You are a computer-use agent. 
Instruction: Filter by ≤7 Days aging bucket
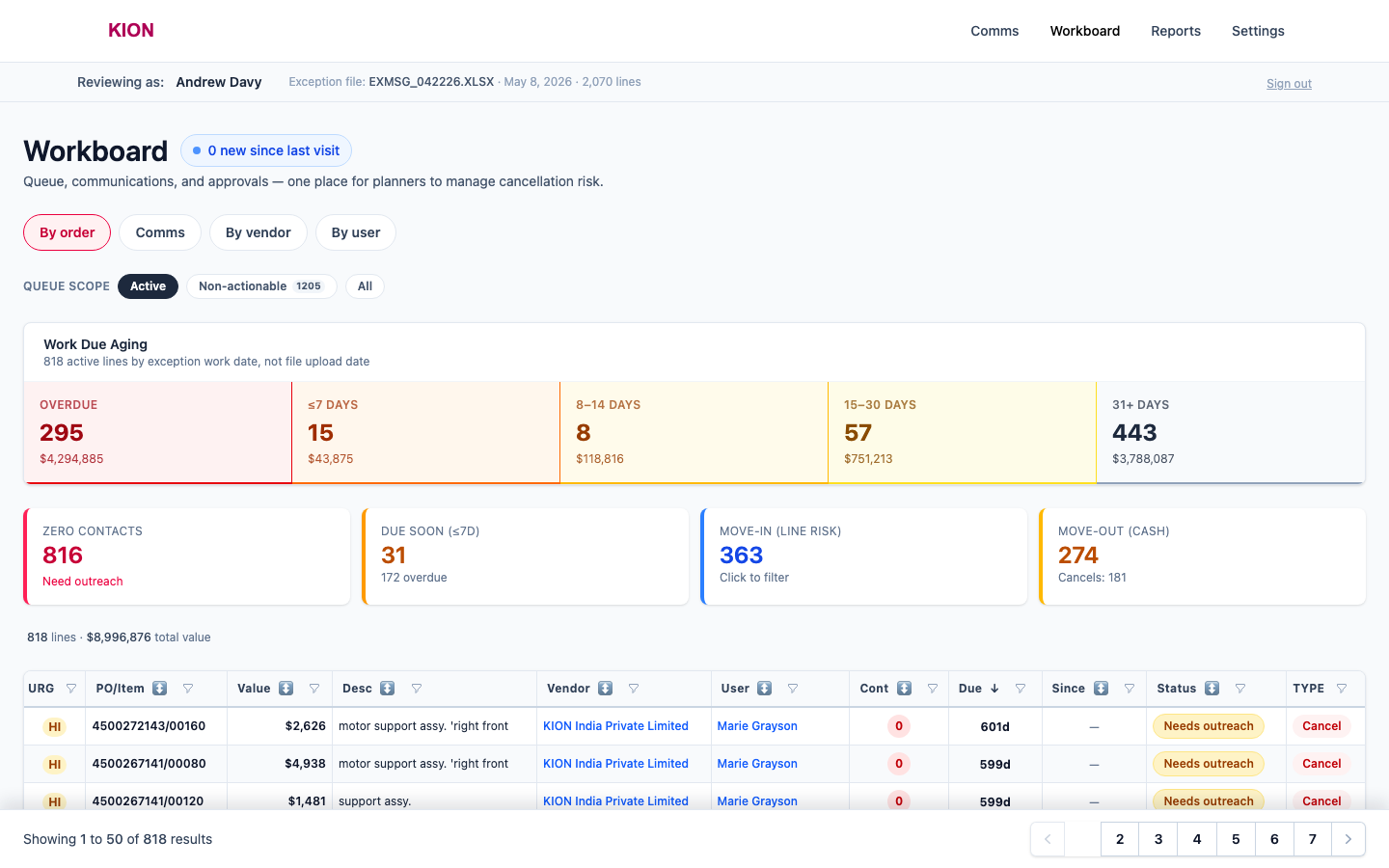point(426,432)
